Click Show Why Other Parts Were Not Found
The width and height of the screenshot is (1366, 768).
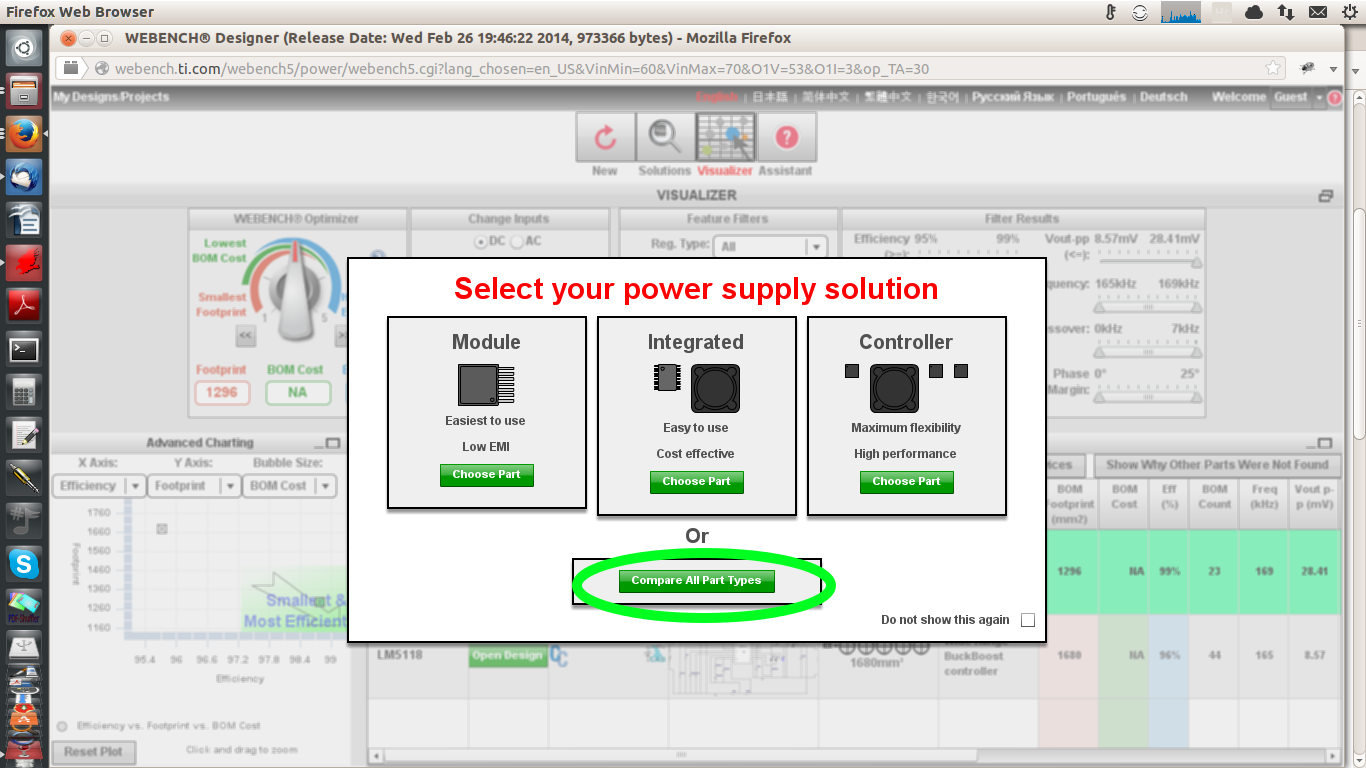pos(1217,465)
